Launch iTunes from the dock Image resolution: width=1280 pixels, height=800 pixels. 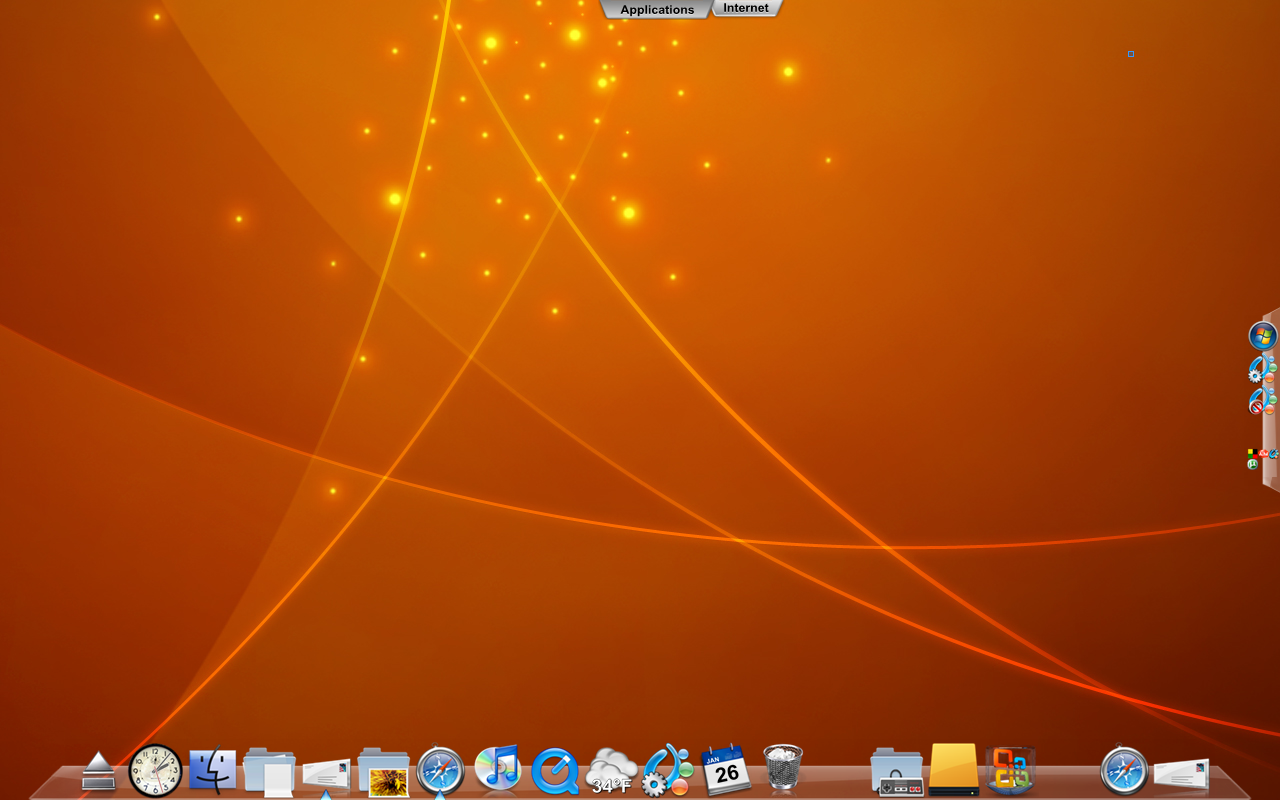click(498, 768)
